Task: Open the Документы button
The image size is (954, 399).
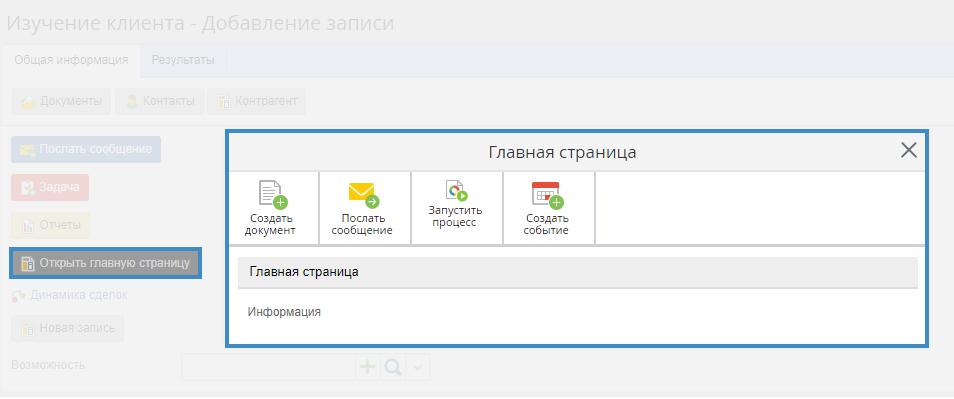Action: point(61,102)
